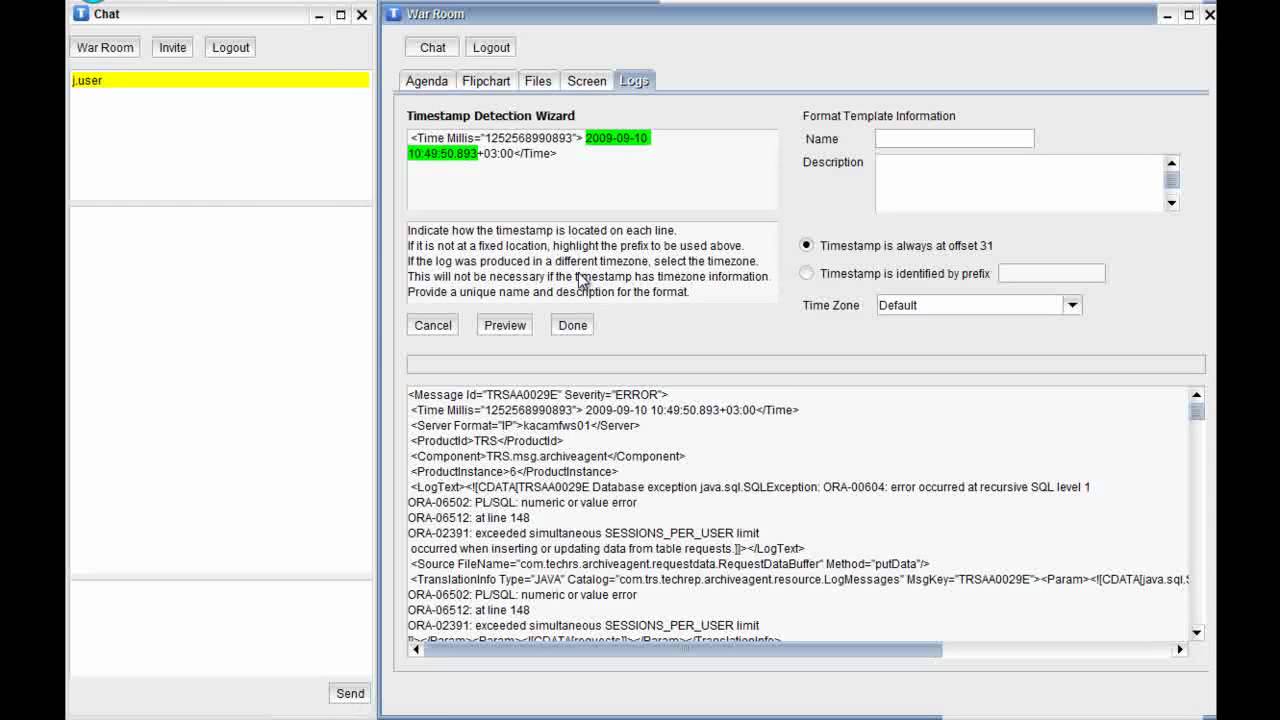Select 'Timestamp is always at offset 31'
Image resolution: width=1280 pixels, height=720 pixels.
coord(807,245)
